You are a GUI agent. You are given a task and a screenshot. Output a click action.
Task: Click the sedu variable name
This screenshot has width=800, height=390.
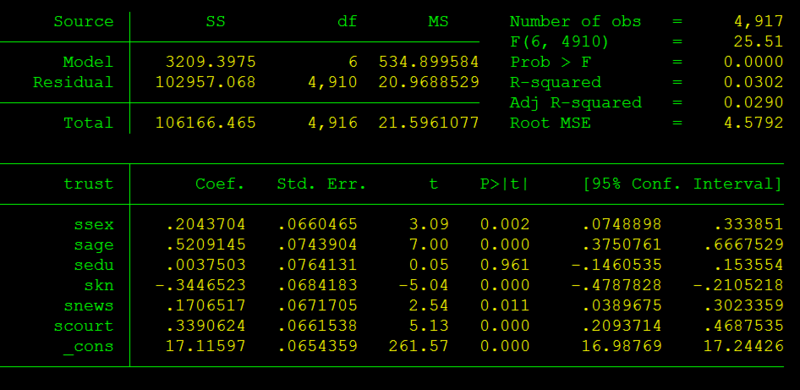point(93,265)
